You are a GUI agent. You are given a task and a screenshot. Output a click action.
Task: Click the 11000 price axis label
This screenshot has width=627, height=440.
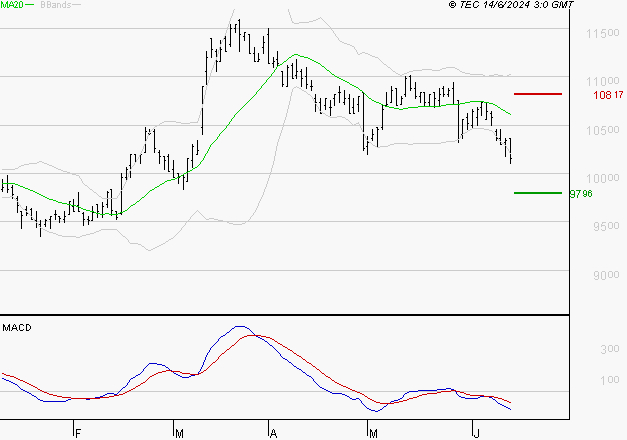tap(603, 82)
